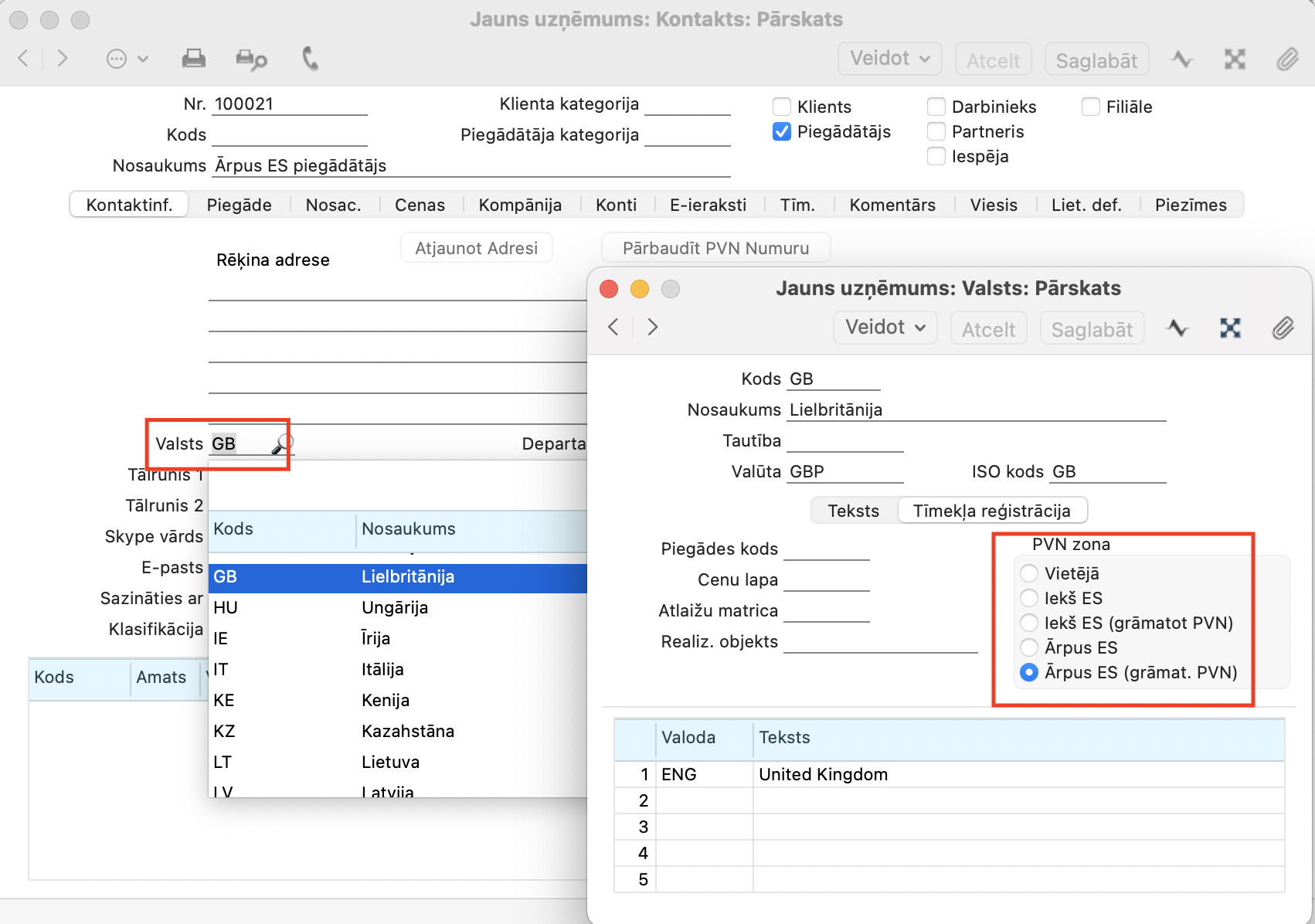The height and width of the screenshot is (924, 1315).
Task: Open the Veidot dropdown in the Valsts window
Action: tap(885, 328)
